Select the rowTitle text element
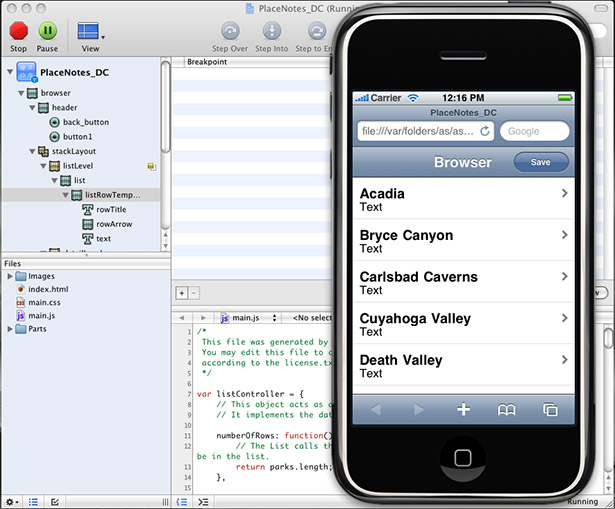This screenshot has height=509, width=615. [111, 210]
